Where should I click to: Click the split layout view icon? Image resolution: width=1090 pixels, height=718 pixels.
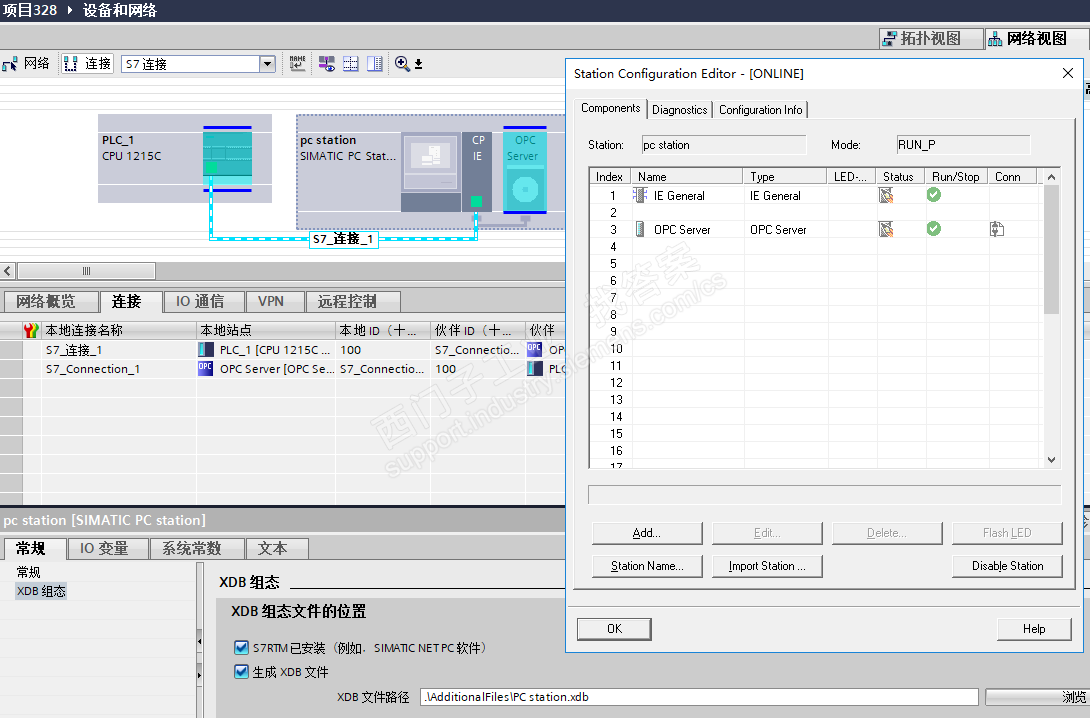click(x=375, y=63)
